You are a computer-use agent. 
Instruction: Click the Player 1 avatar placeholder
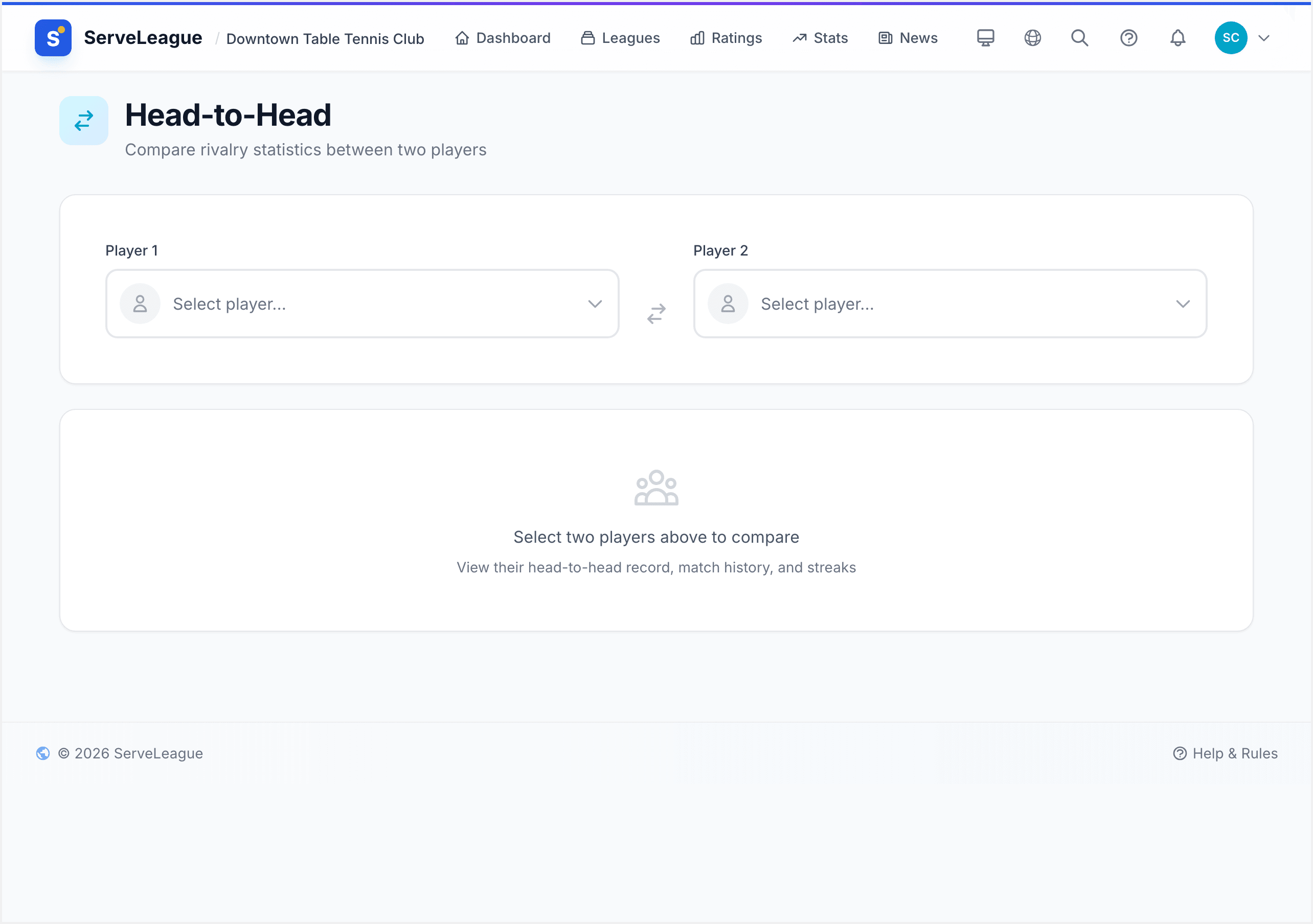point(140,304)
